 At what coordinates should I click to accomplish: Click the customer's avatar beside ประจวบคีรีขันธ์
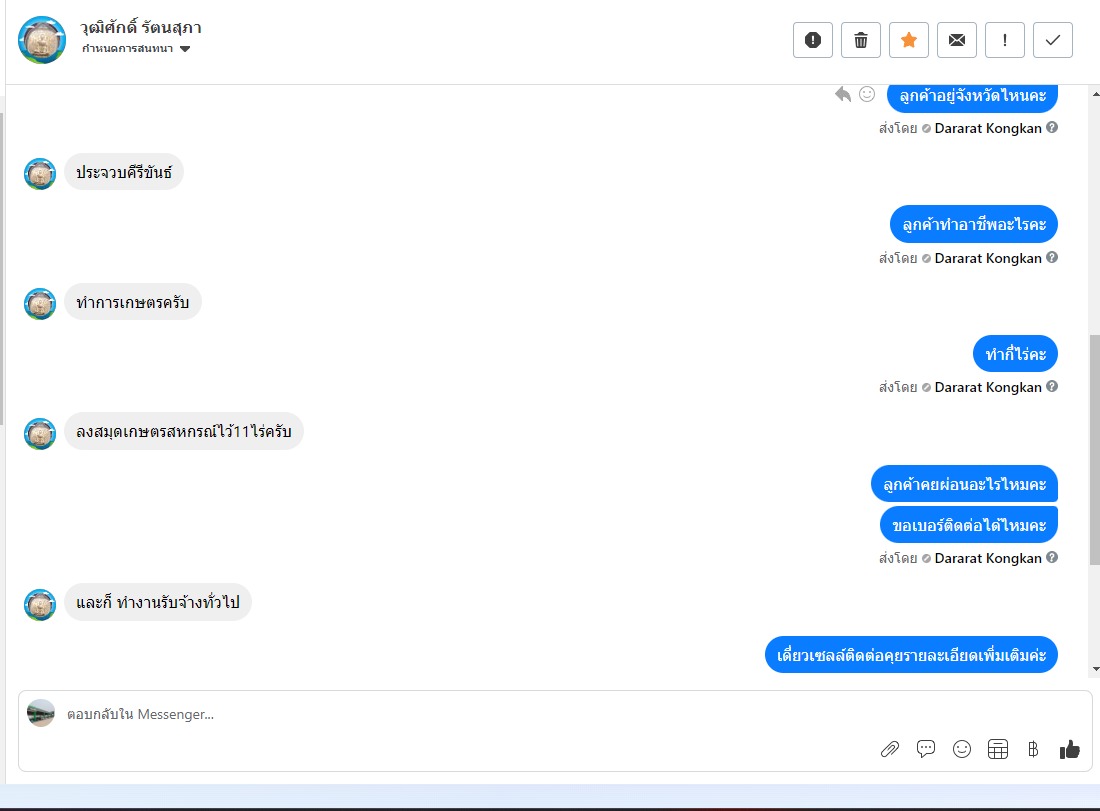(40, 173)
